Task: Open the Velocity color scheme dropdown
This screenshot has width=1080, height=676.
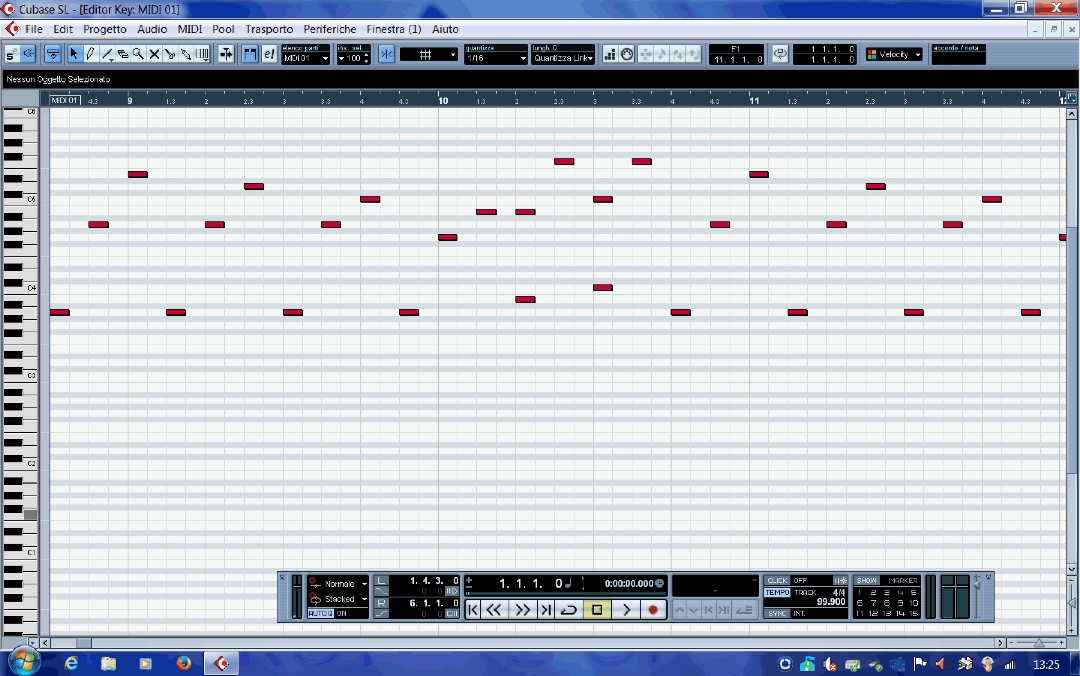Action: tap(894, 54)
